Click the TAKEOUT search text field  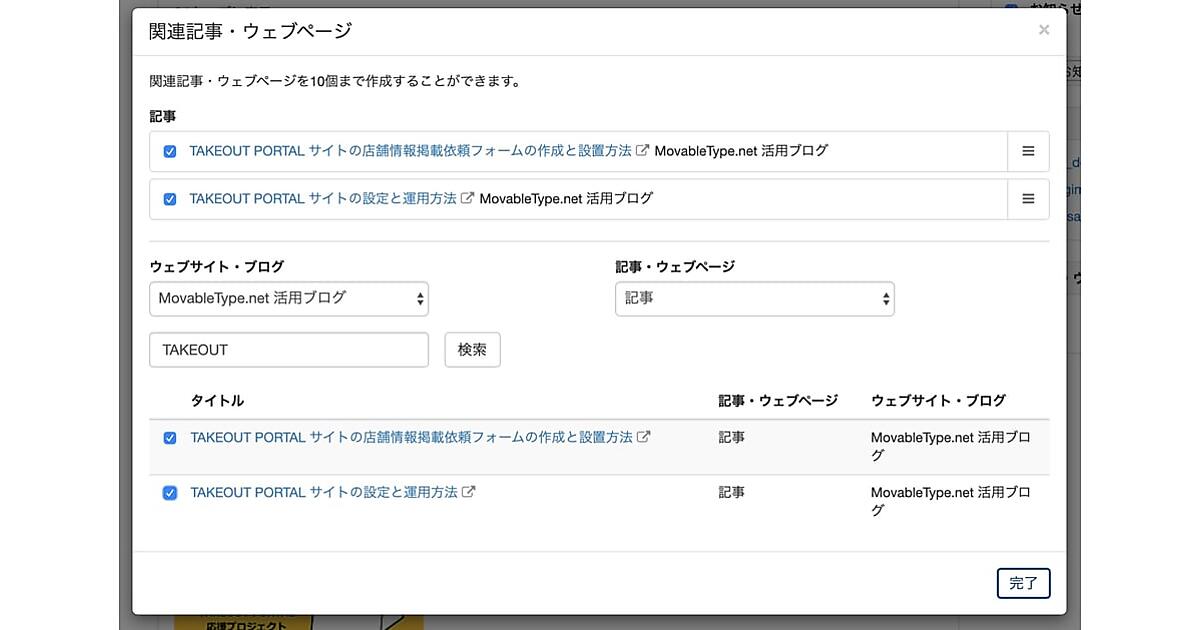[x=289, y=350]
